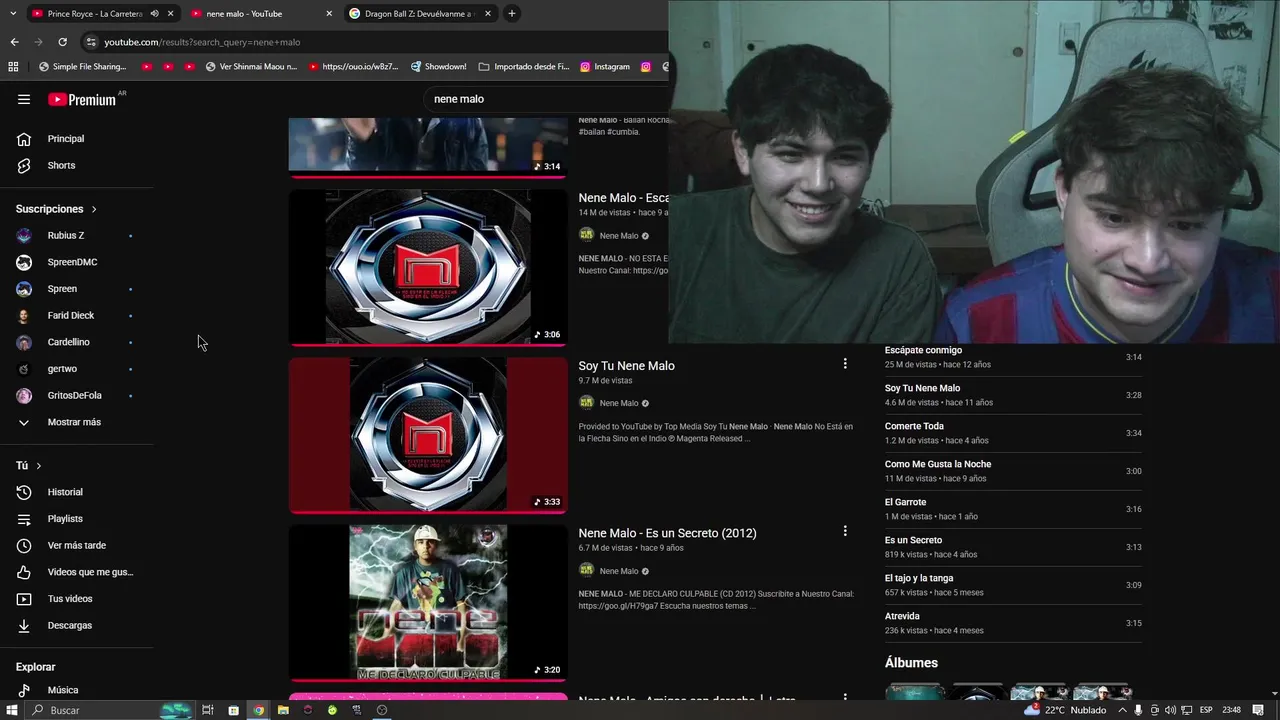This screenshot has height=720, width=1280.
Task: Click the search box containing nene malo
Action: pos(545,99)
